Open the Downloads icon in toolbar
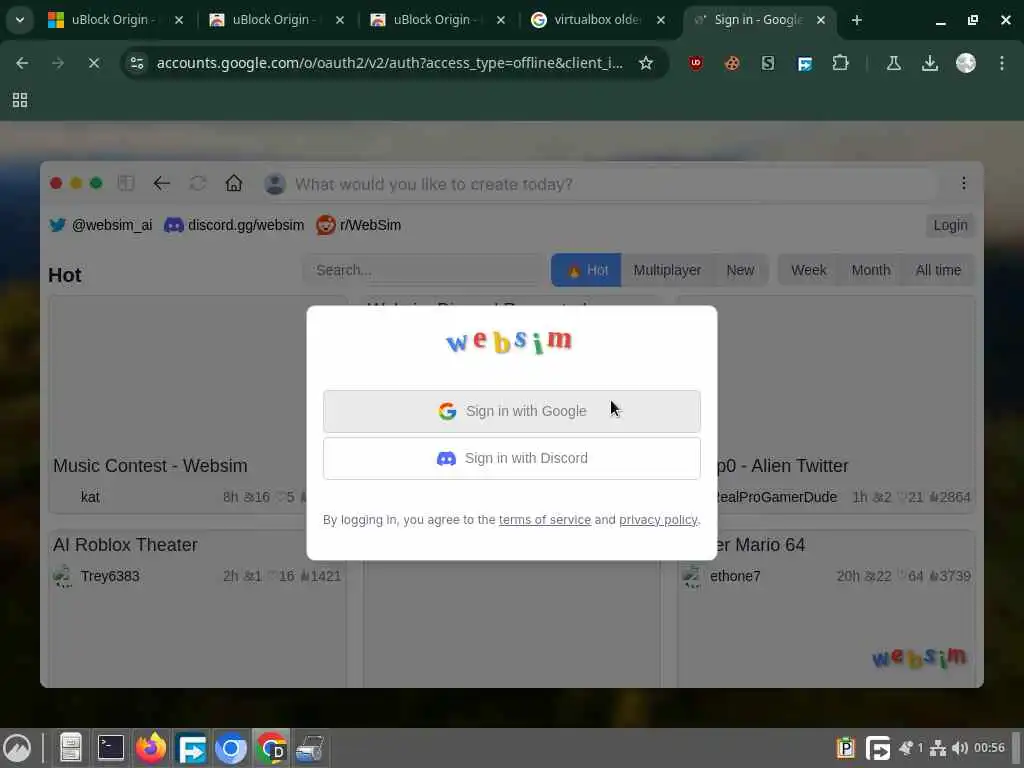This screenshot has height=768, width=1024. coord(929,63)
